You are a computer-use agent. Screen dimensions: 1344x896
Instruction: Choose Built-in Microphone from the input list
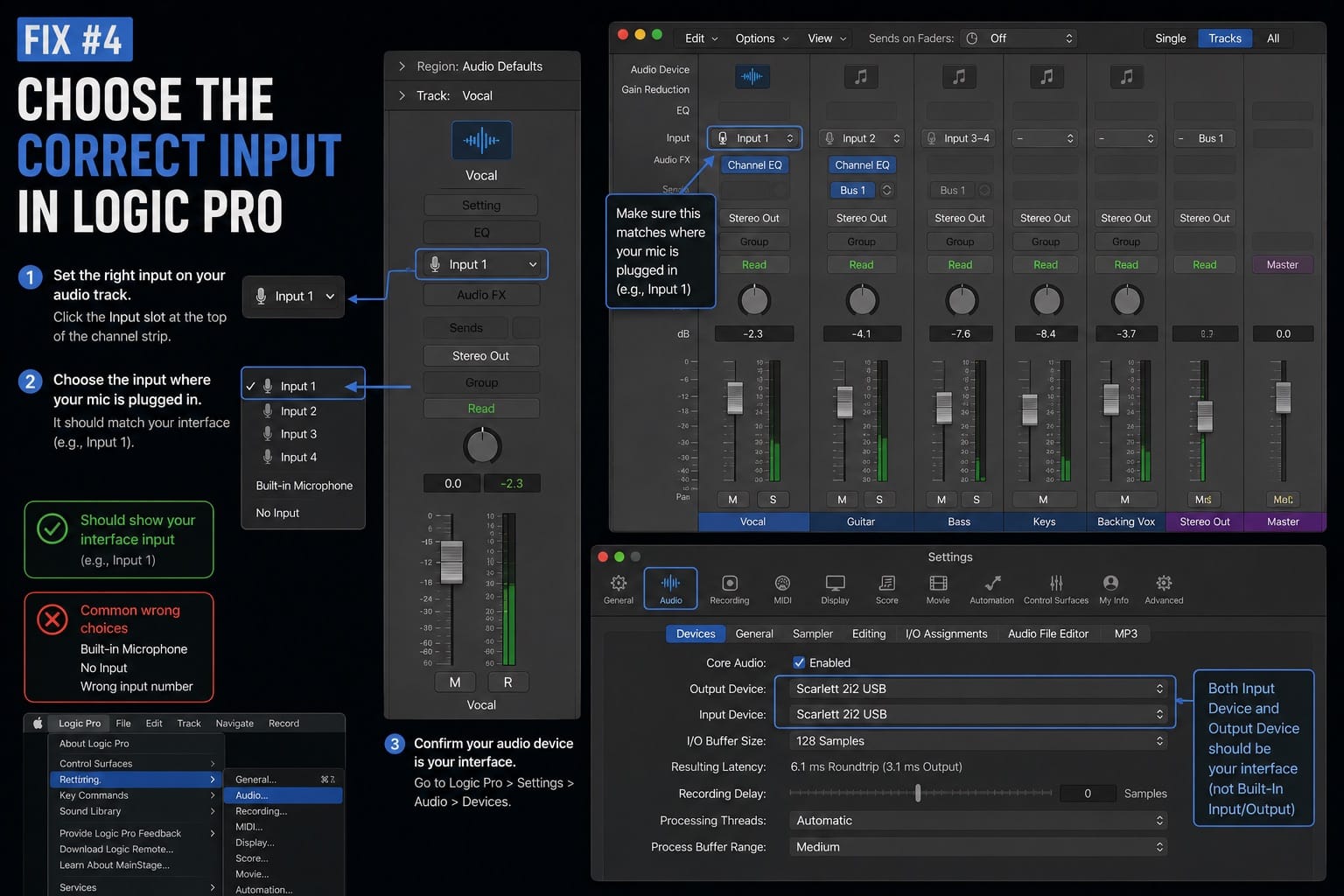304,486
